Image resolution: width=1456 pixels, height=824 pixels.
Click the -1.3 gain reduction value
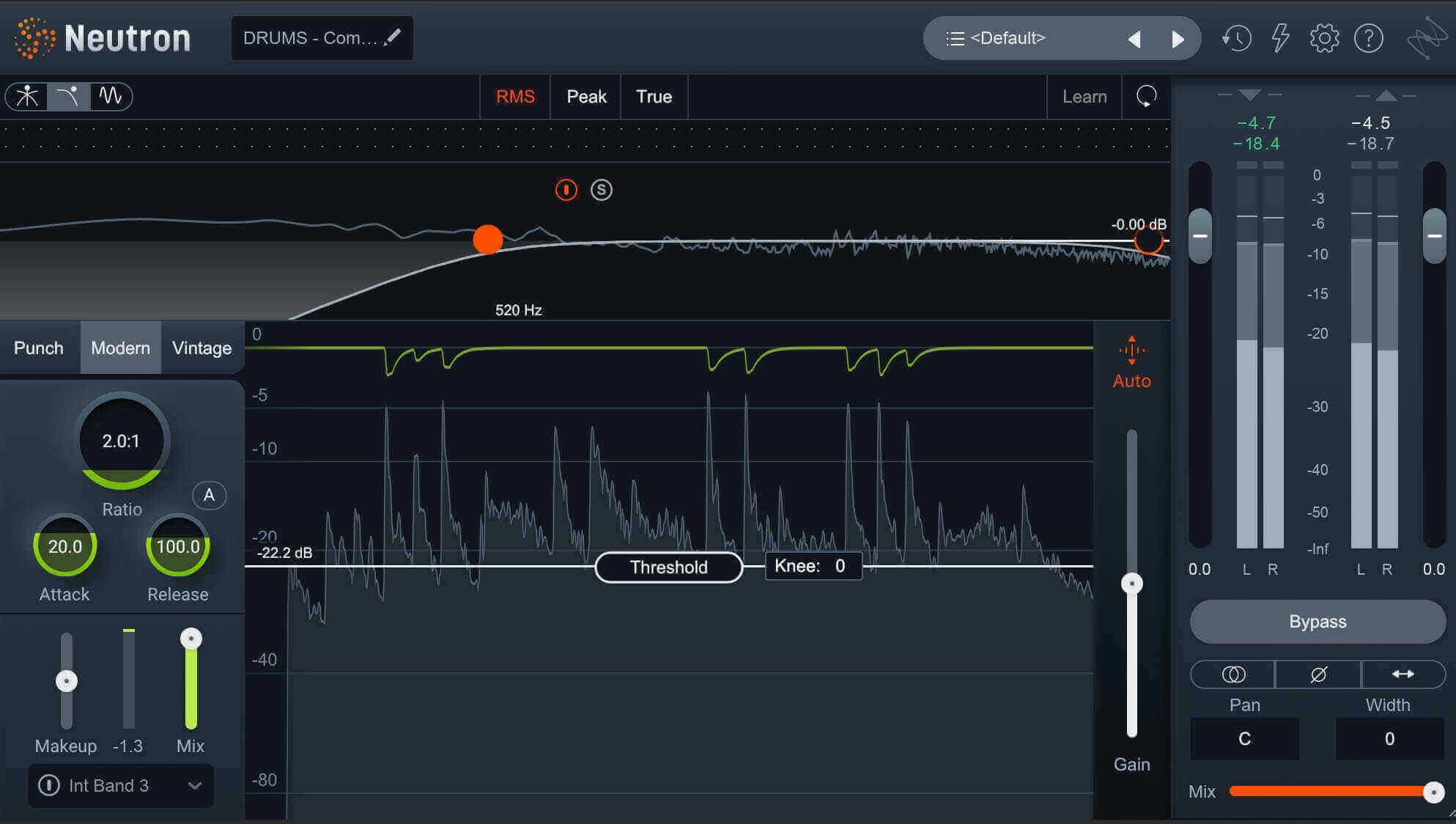[x=128, y=746]
